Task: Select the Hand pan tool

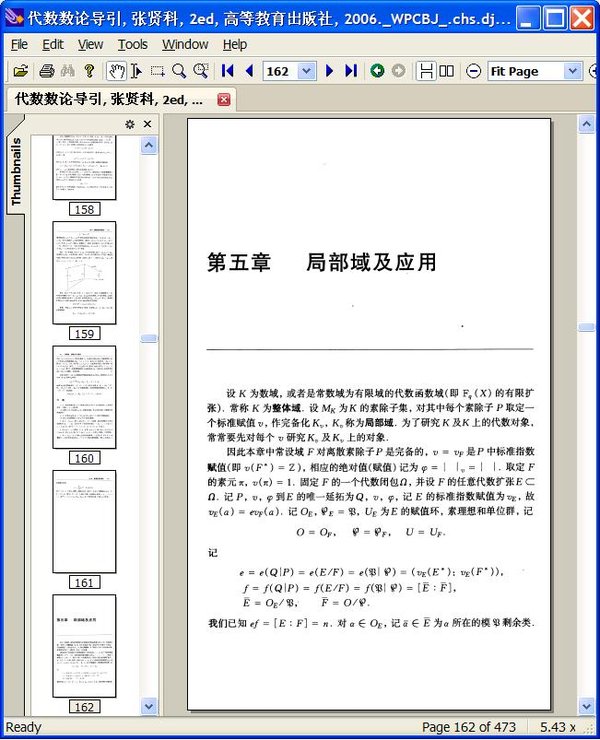Action: tap(116, 71)
